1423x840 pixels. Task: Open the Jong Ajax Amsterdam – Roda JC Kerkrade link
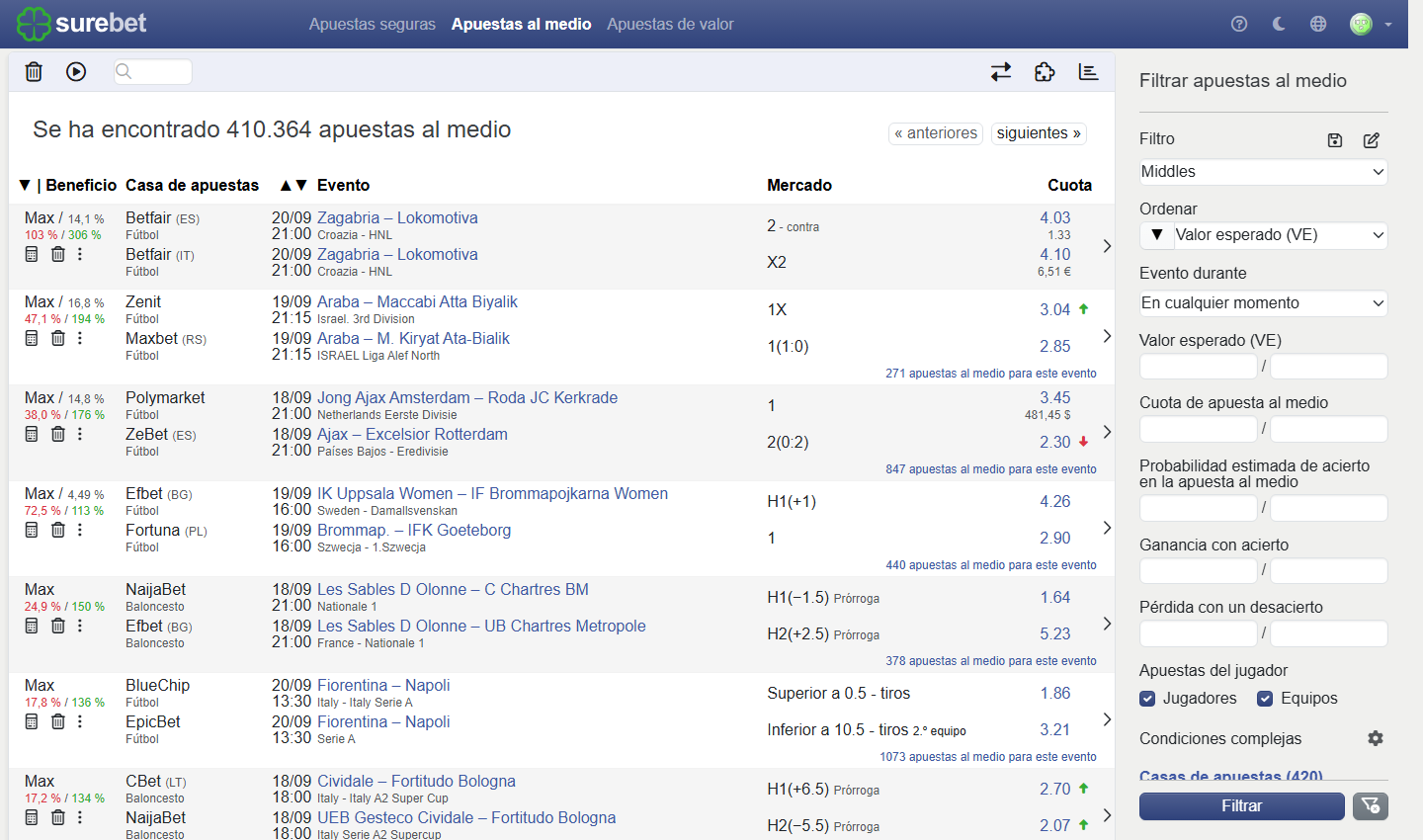[467, 397]
